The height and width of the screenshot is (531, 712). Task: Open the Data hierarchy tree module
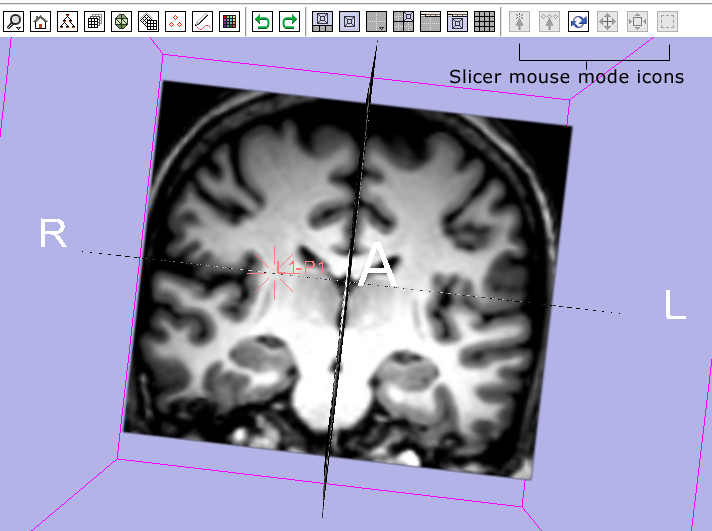(68, 20)
